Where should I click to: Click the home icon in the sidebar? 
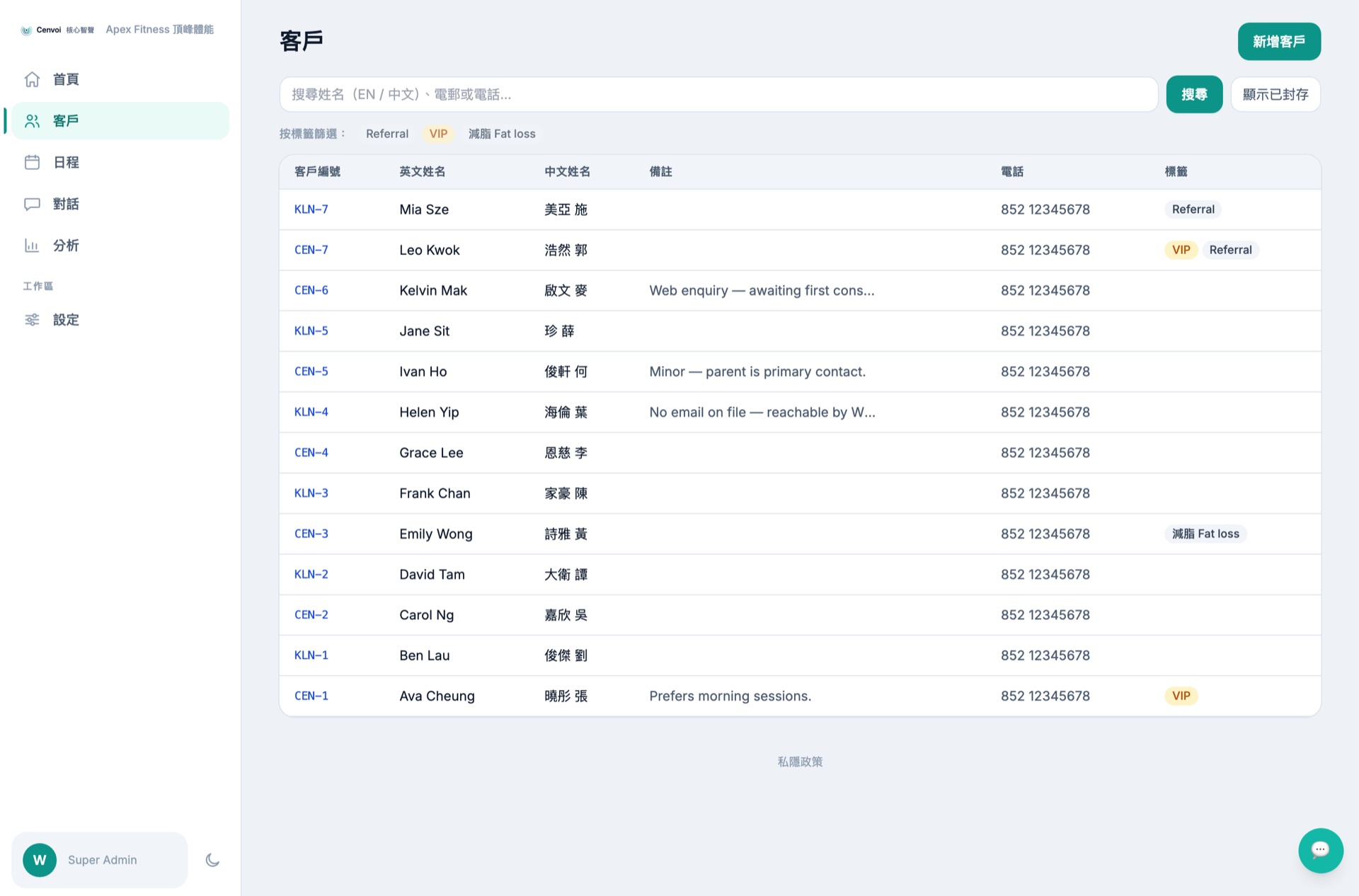click(x=32, y=79)
